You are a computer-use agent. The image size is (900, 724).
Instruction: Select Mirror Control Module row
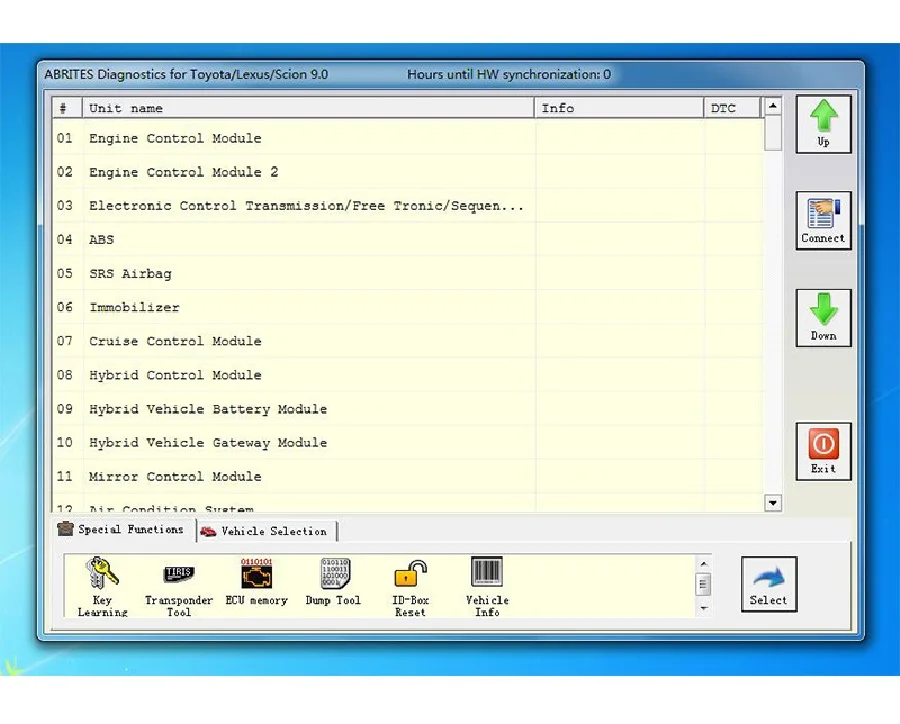(x=408, y=477)
